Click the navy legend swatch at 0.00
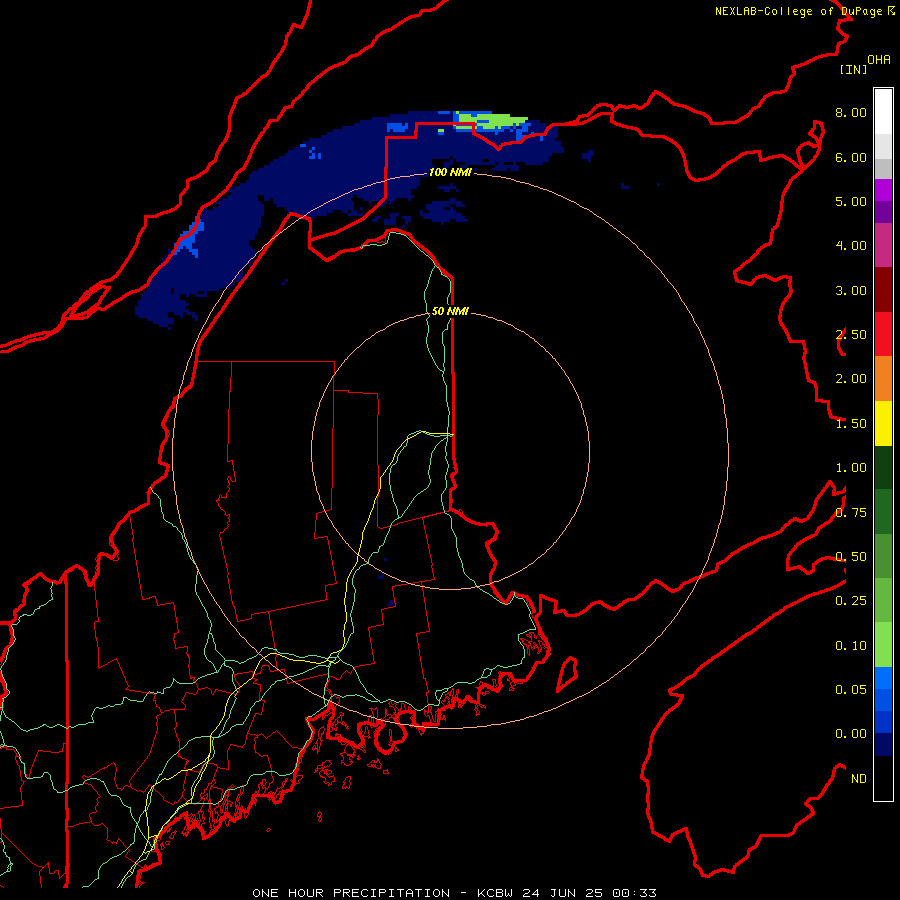The image size is (900, 900). click(883, 744)
